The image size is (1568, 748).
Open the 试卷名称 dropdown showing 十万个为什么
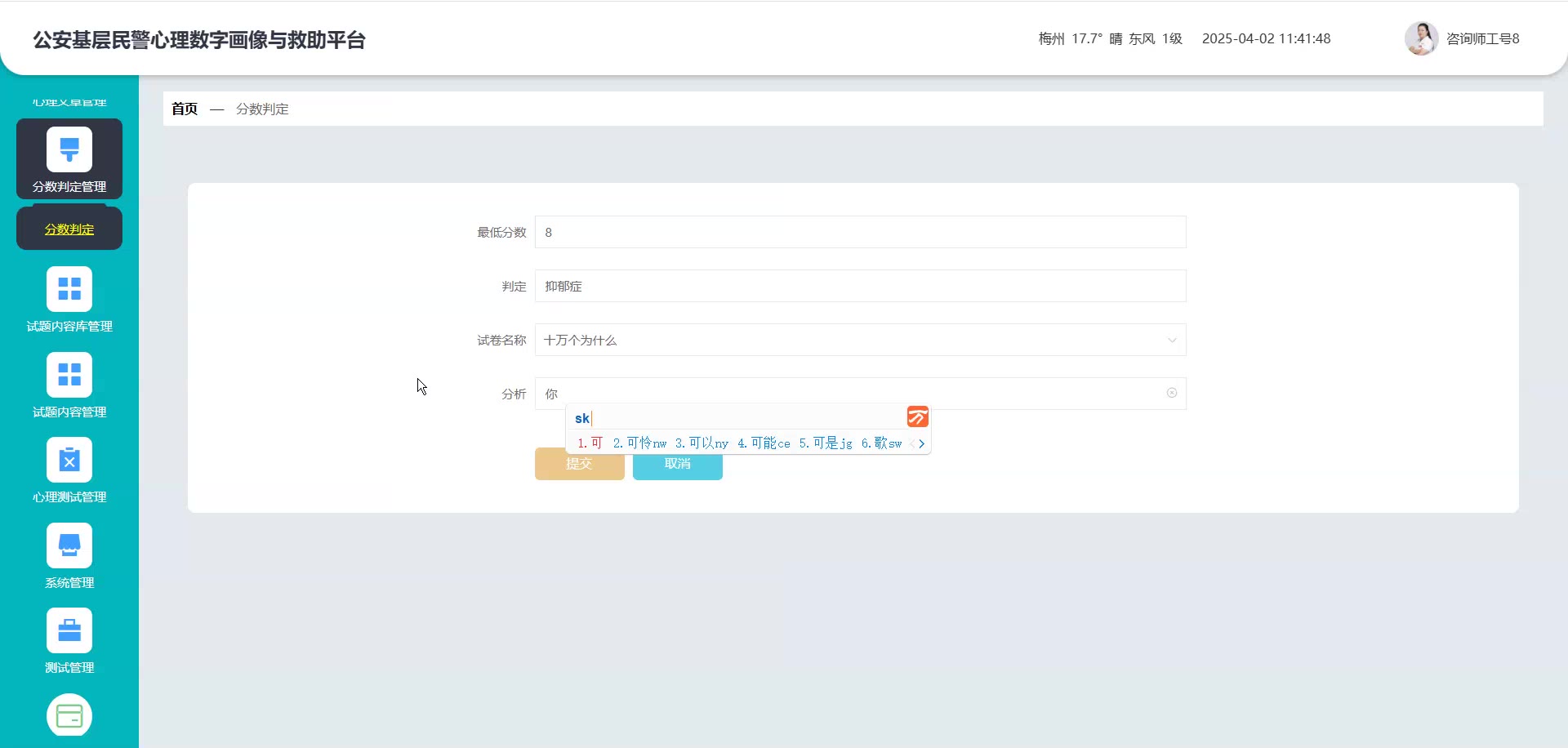tap(860, 340)
